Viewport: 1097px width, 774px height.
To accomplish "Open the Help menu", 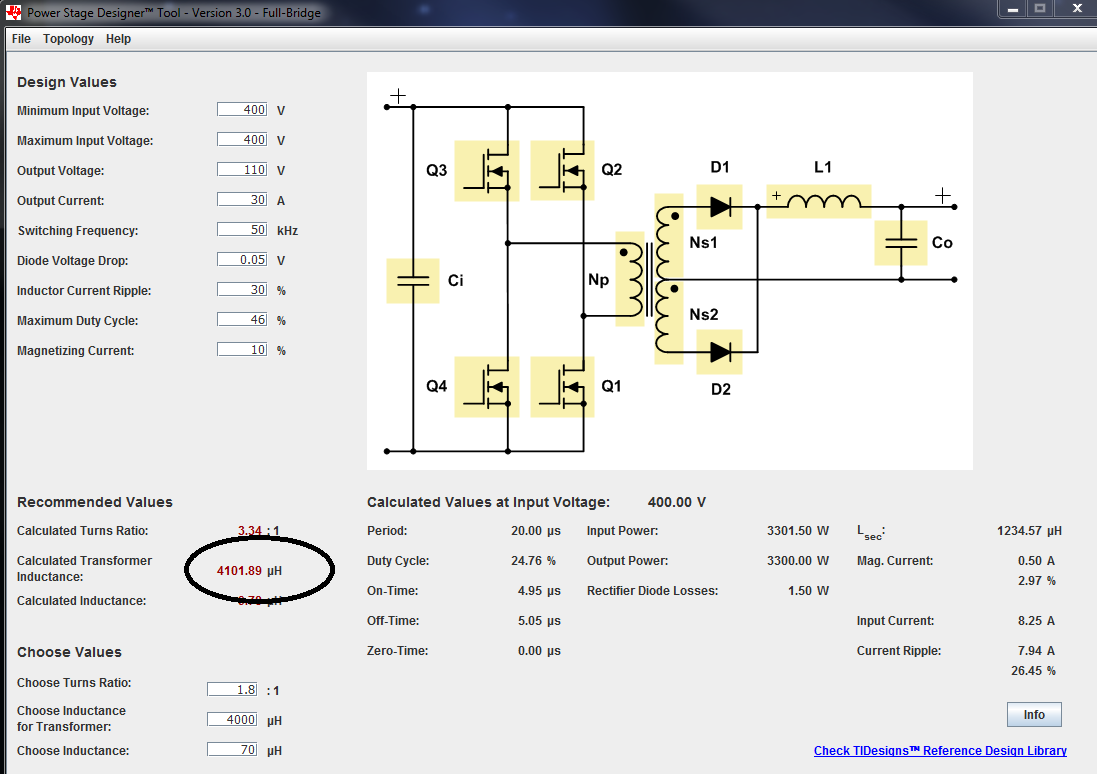I will [x=118, y=38].
